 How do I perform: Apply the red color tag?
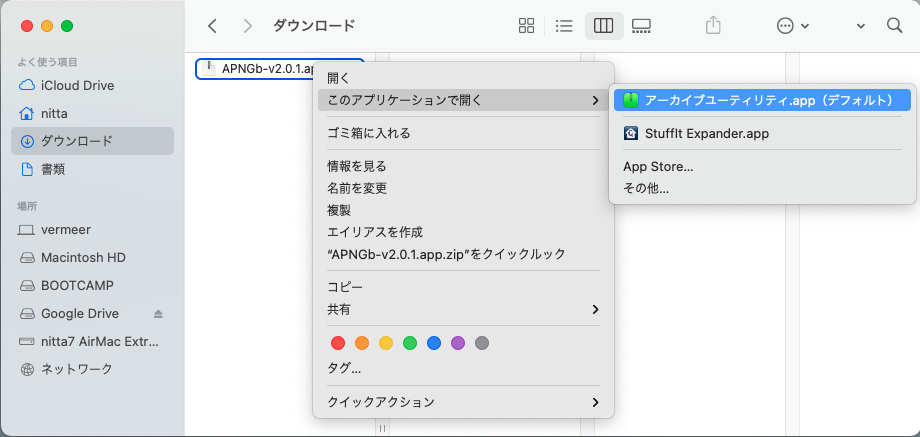(x=338, y=343)
